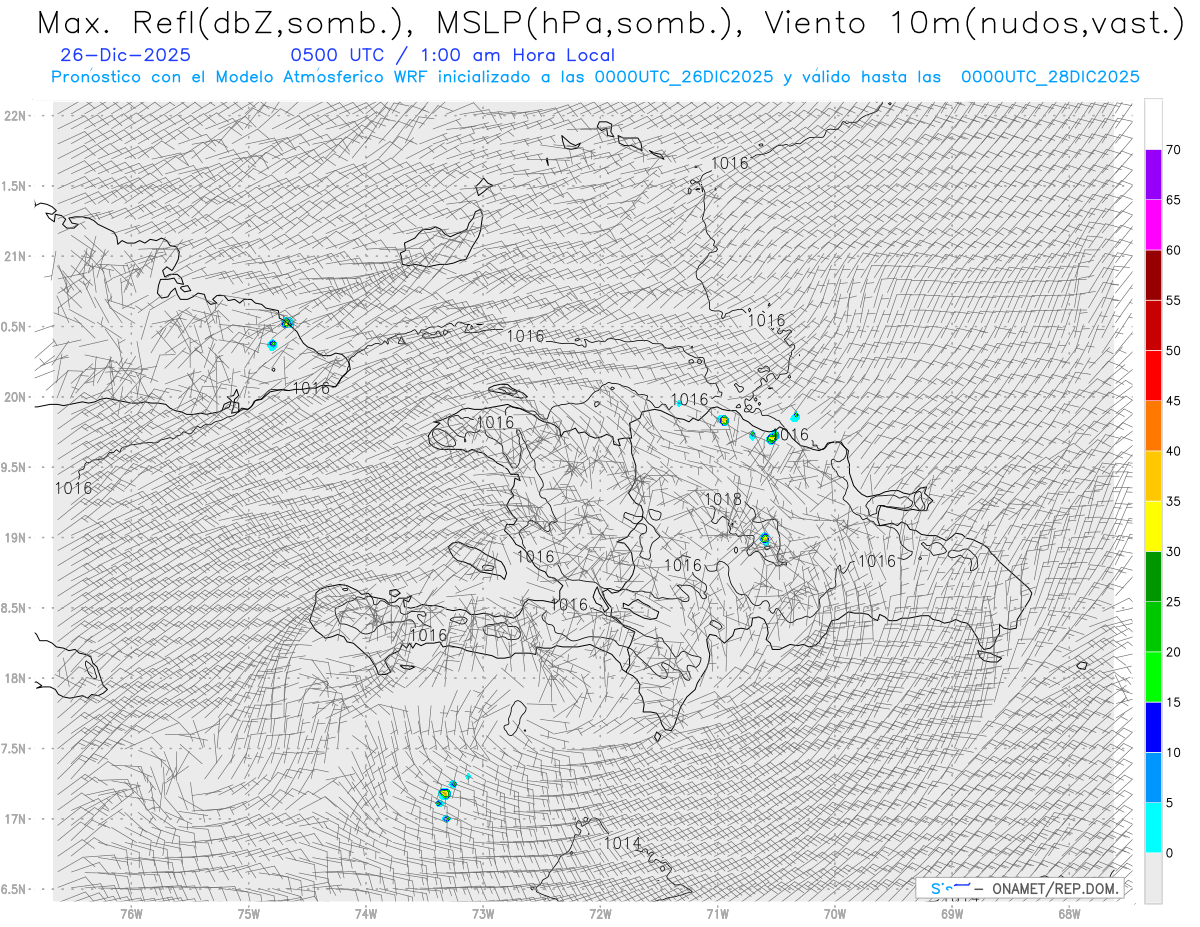Click the '15' tick label on color bar
This screenshot has height=927, width=1200.
click(x=1173, y=702)
